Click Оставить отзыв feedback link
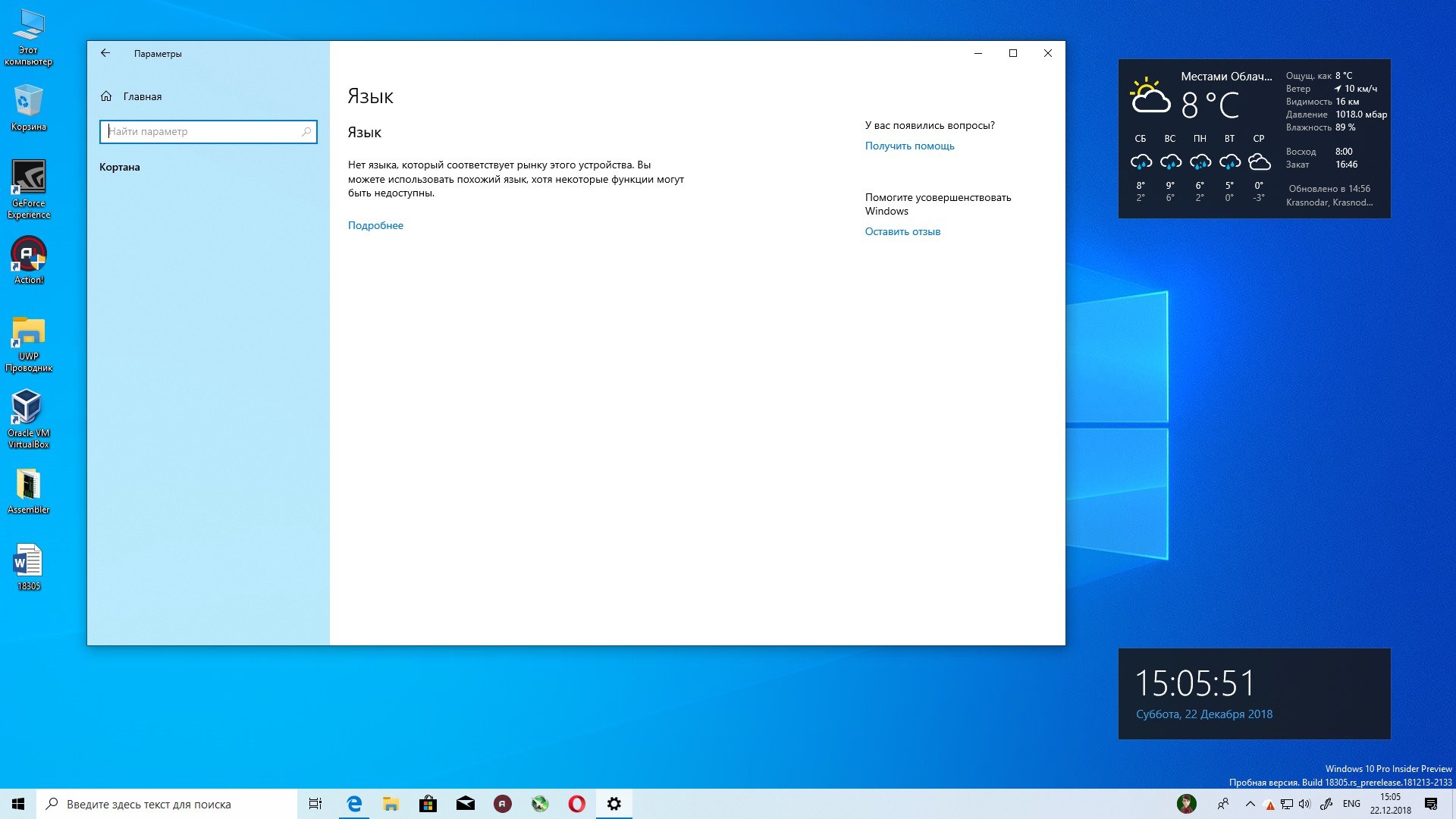The height and width of the screenshot is (819, 1456). click(x=902, y=231)
